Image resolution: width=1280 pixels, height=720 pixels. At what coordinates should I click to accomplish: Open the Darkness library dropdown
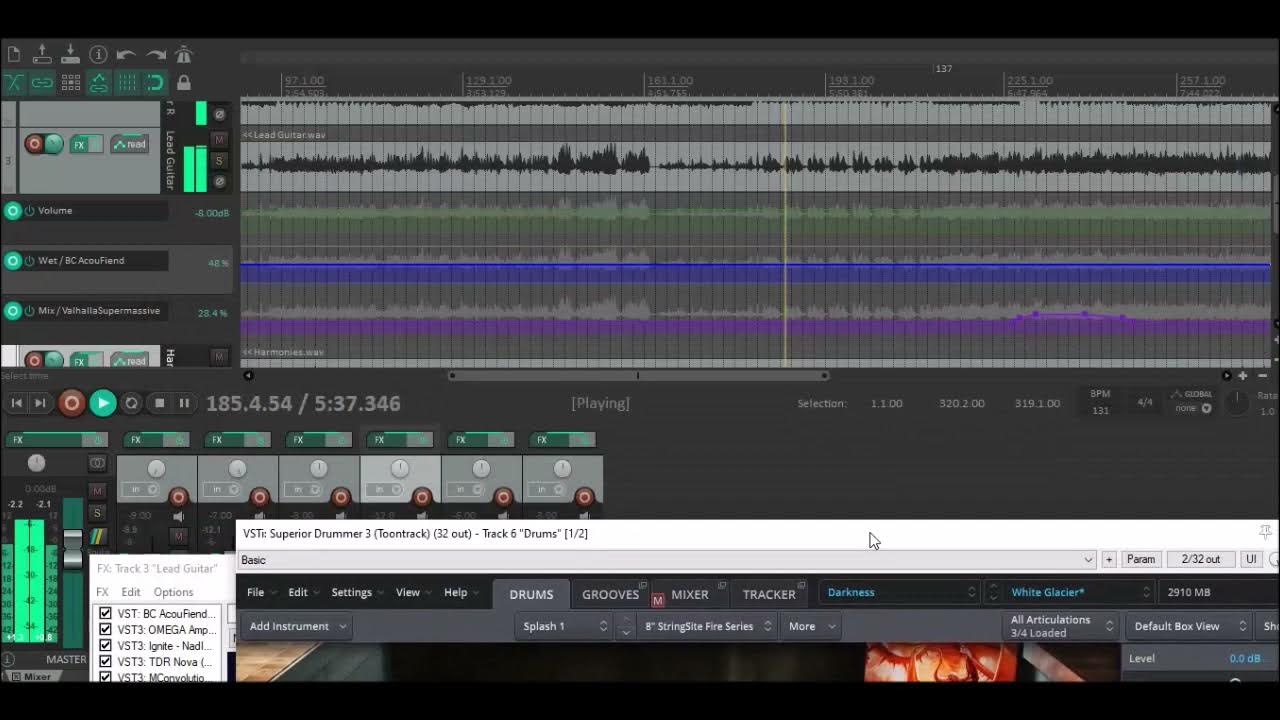pos(900,592)
